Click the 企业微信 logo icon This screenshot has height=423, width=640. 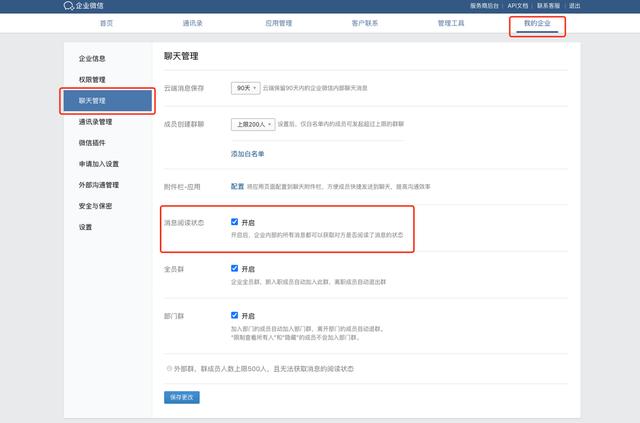pos(68,6)
